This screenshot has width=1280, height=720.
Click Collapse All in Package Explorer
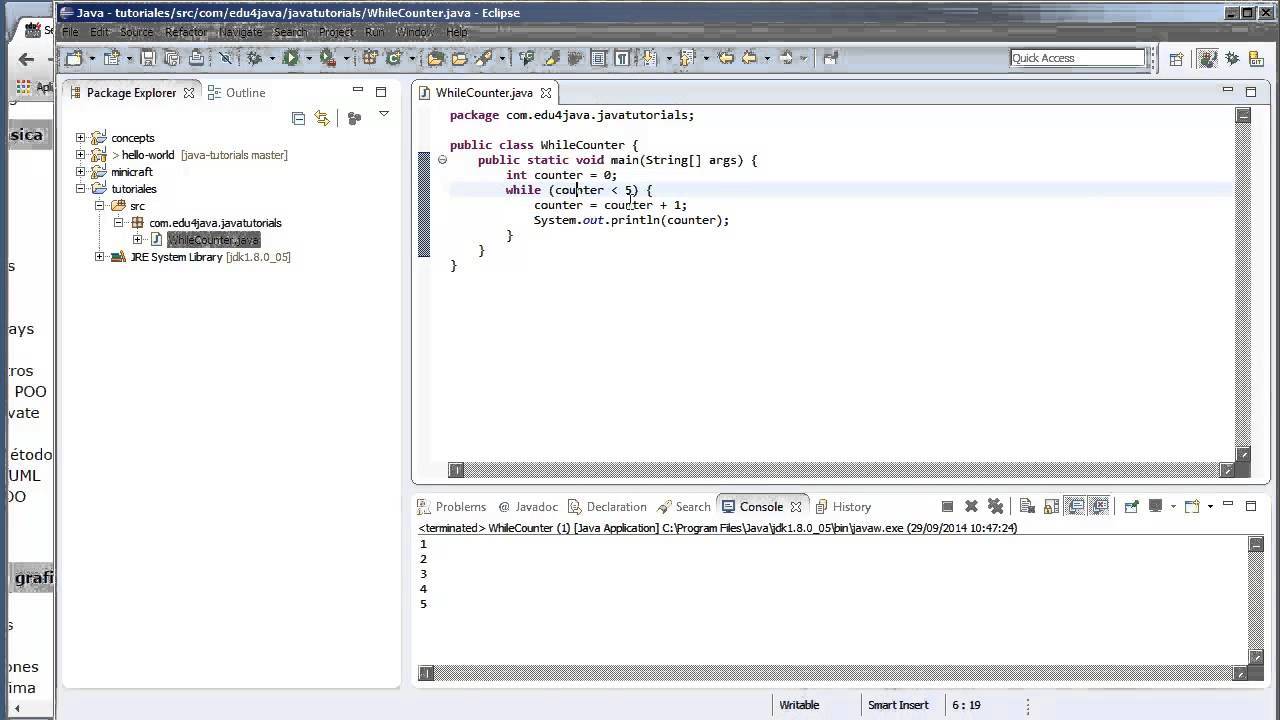click(x=298, y=118)
